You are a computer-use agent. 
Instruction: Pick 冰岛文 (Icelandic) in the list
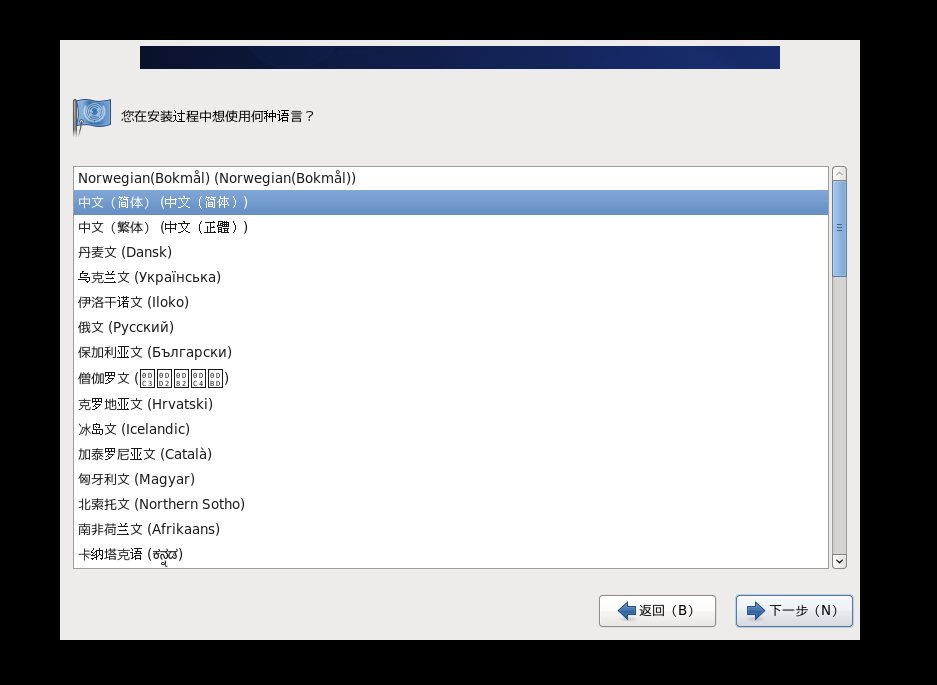coord(451,430)
